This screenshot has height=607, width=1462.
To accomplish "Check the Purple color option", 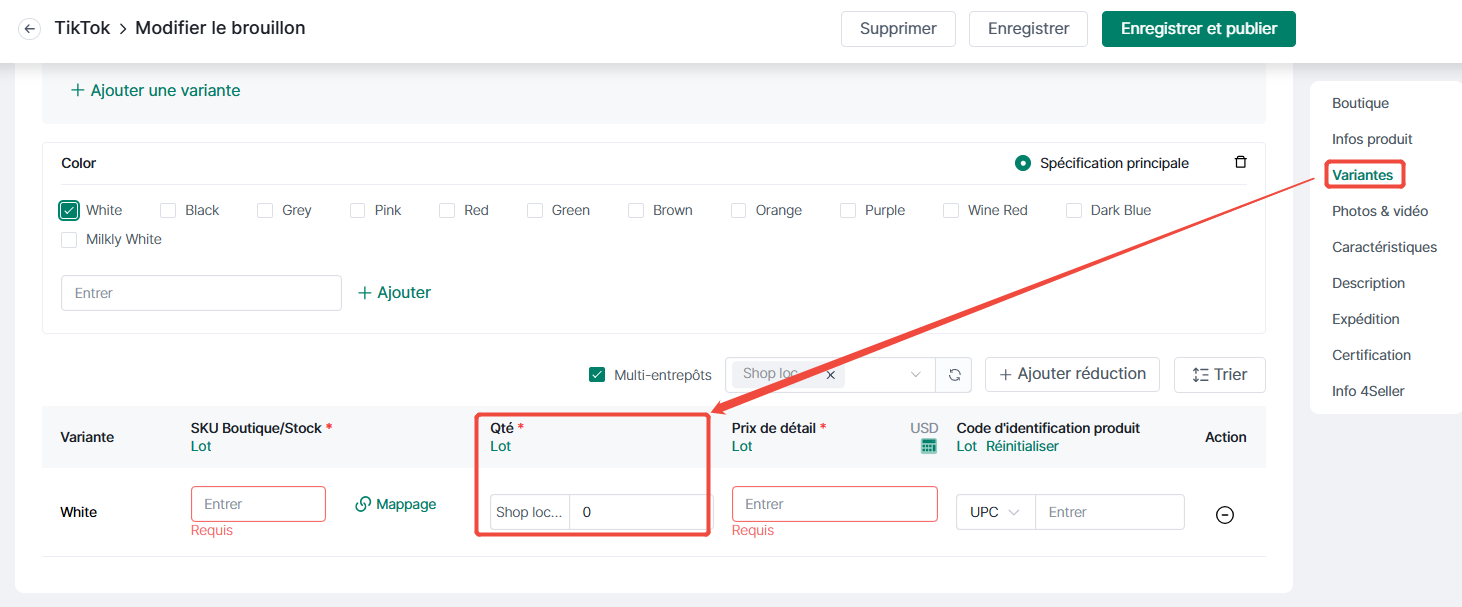I will (848, 210).
